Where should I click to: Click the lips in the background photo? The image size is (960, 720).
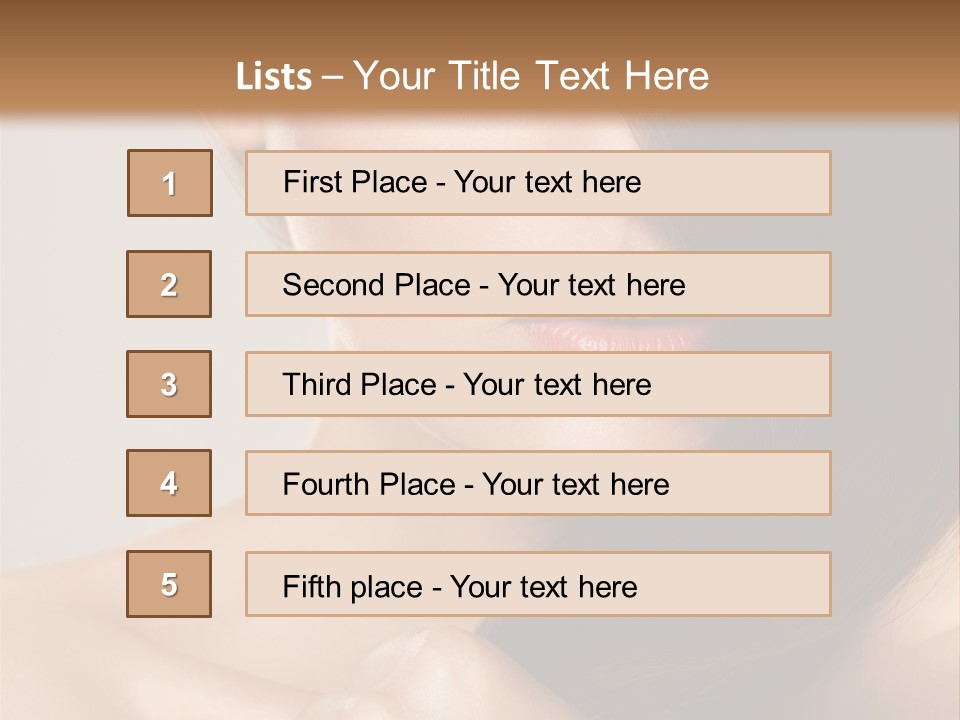click(x=610, y=337)
